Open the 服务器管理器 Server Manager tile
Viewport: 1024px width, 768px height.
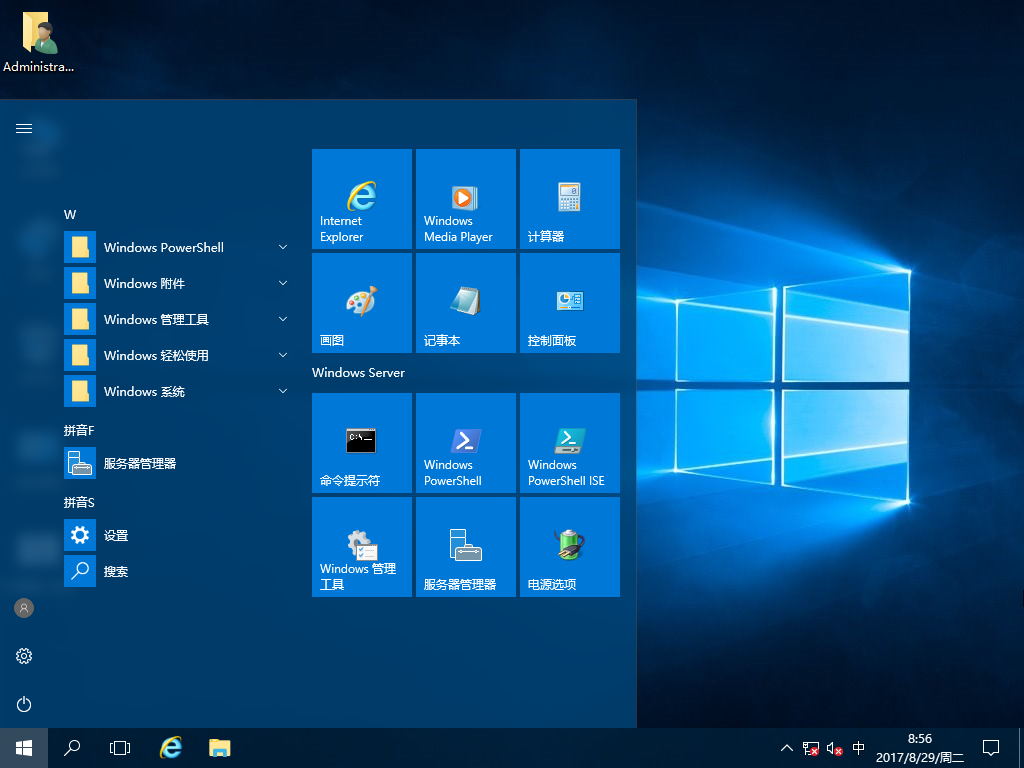[466, 547]
